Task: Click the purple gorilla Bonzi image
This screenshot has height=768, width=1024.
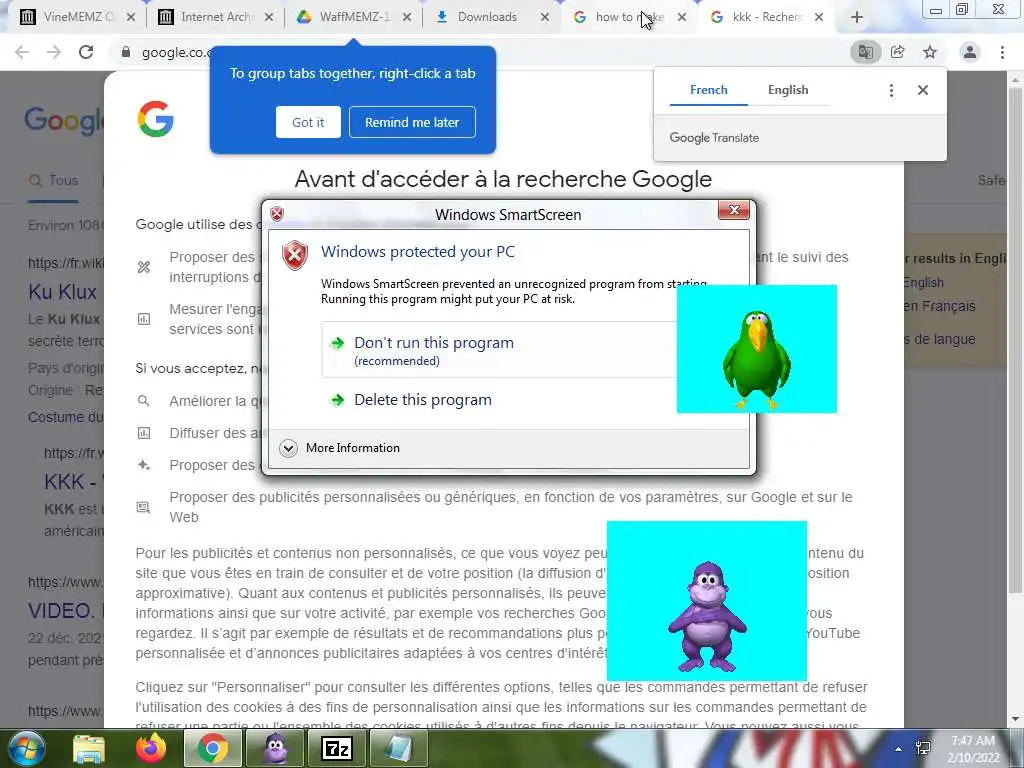Action: pos(707,601)
